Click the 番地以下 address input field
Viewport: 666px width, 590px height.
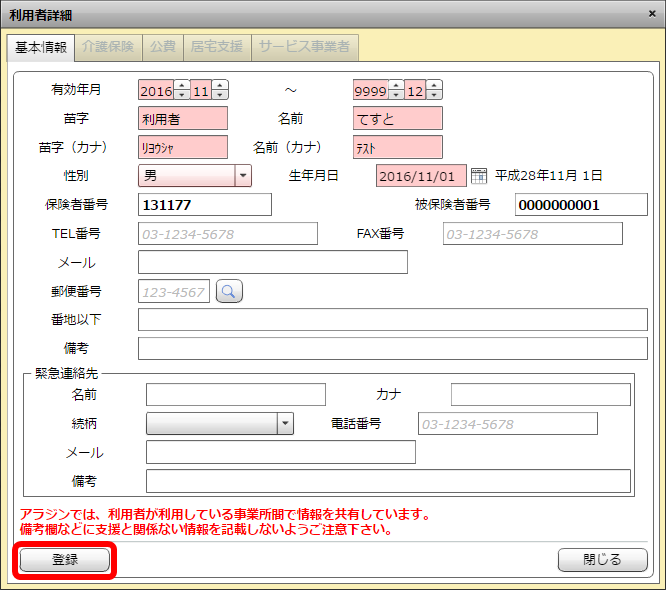pyautogui.click(x=392, y=319)
